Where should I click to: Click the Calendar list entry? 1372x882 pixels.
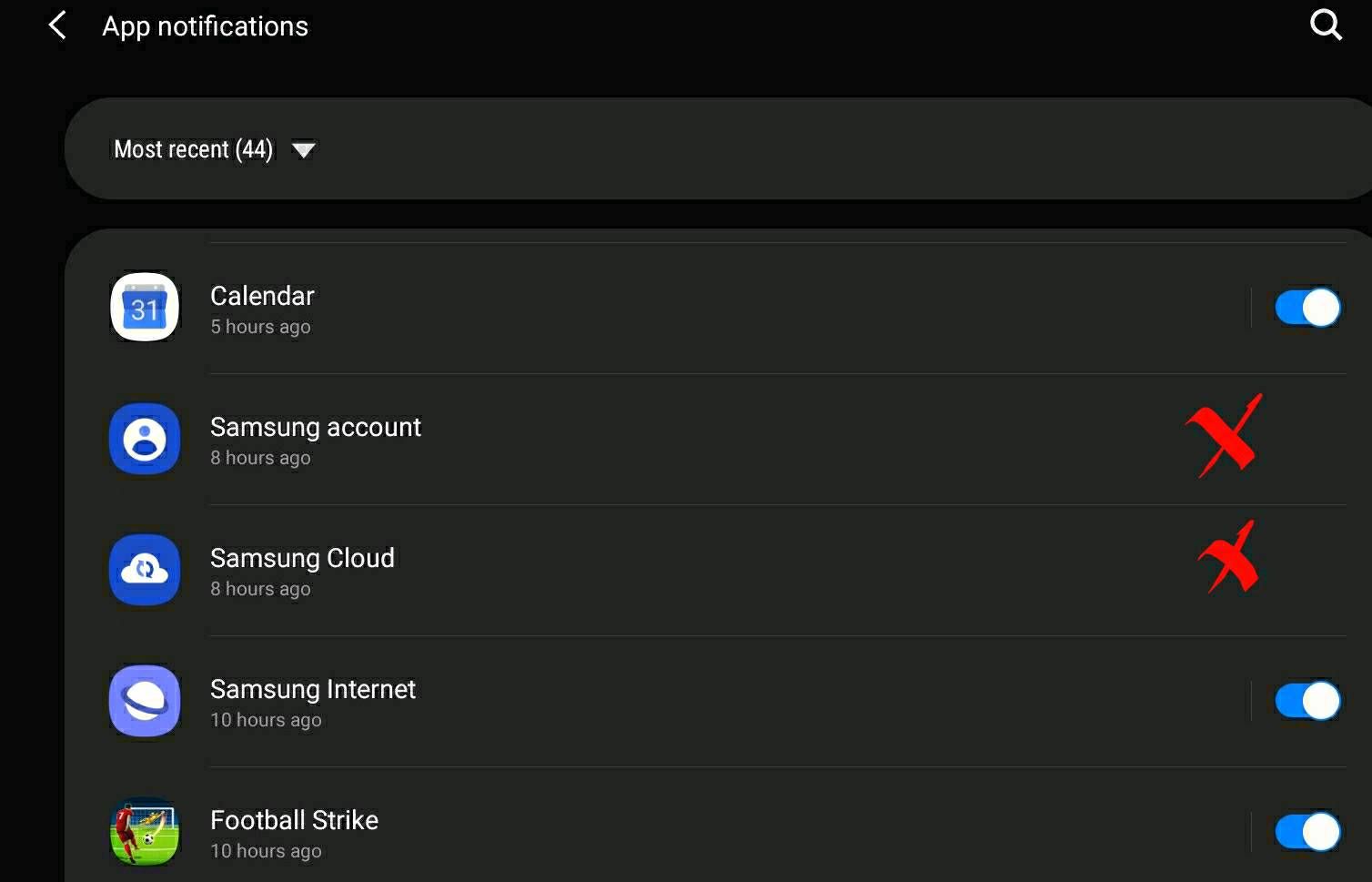click(546, 307)
